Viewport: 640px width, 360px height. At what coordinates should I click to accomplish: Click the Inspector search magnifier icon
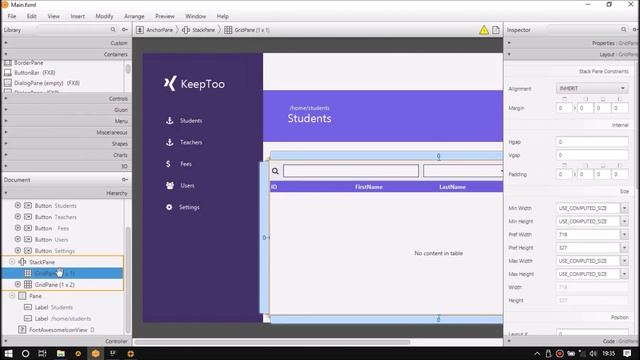pyautogui.click(x=624, y=29)
